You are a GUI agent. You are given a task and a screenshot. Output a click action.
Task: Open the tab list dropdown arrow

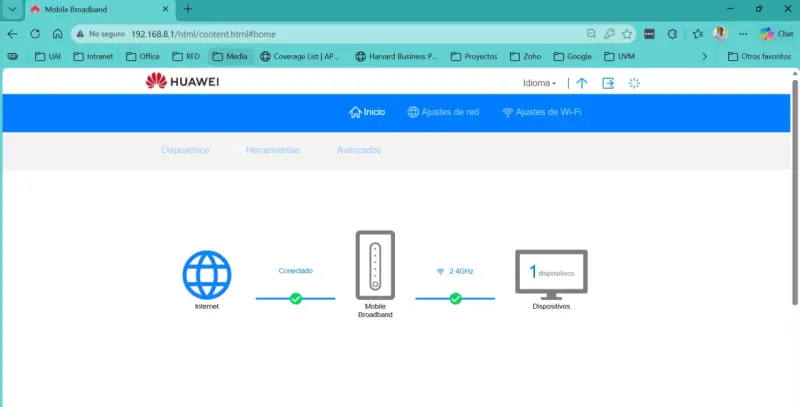point(12,9)
